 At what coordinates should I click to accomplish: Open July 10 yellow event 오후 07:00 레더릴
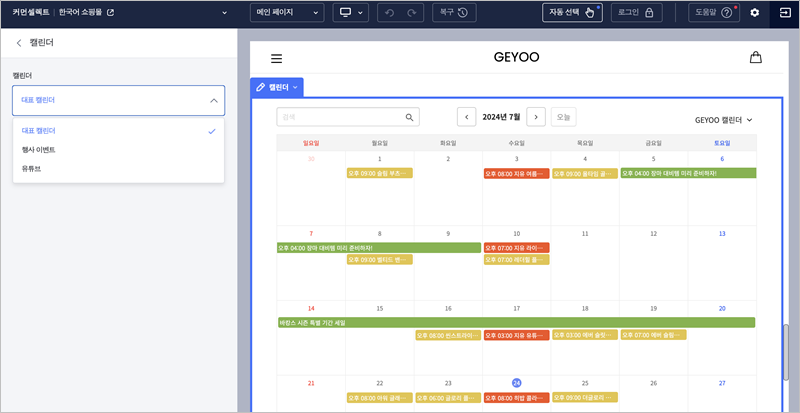(x=516, y=260)
